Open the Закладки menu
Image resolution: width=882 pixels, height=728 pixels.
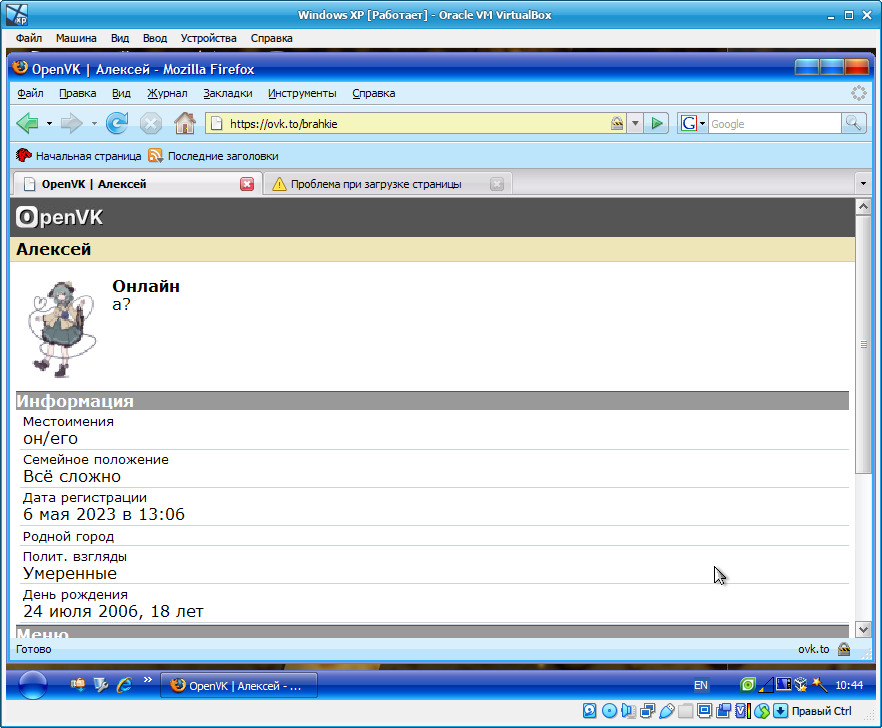[227, 93]
